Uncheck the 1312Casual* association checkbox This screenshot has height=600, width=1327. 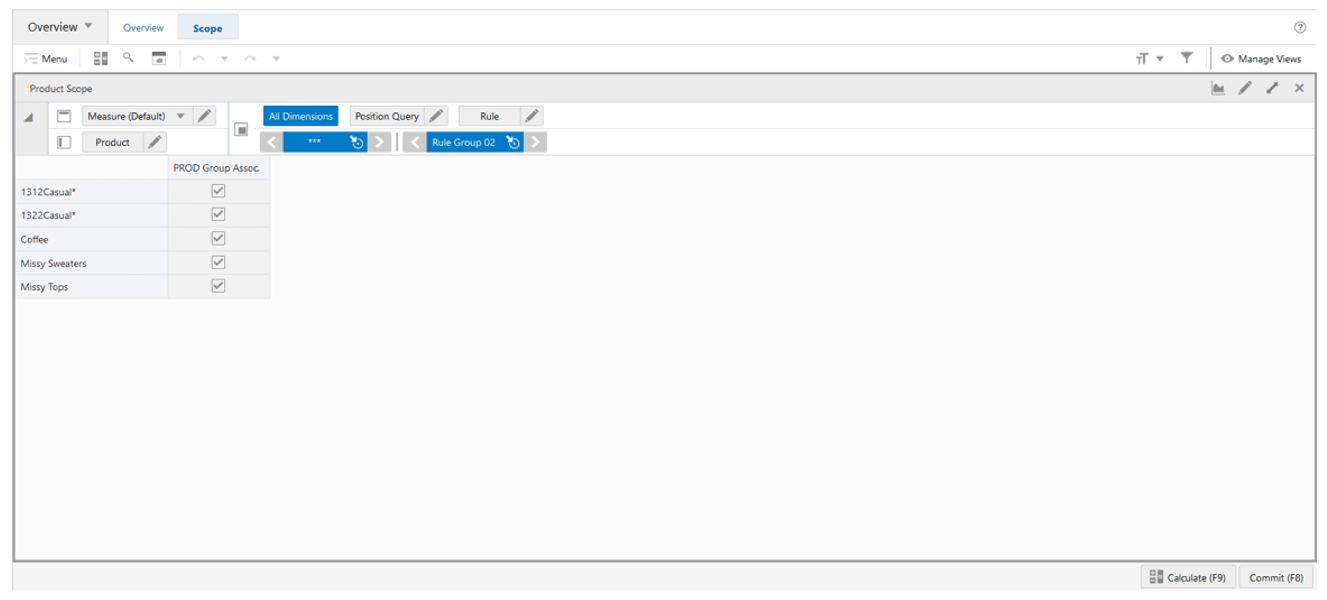pos(218,190)
